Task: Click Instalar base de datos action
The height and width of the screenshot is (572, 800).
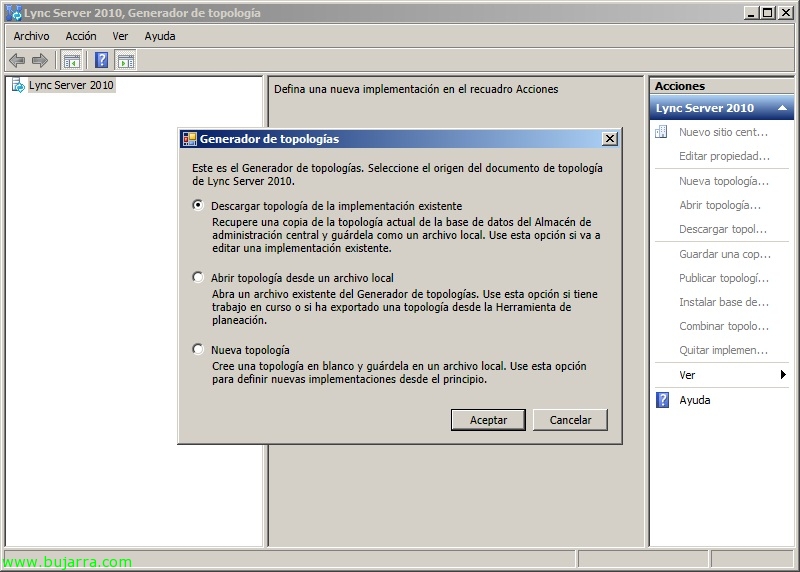Action: (723, 302)
